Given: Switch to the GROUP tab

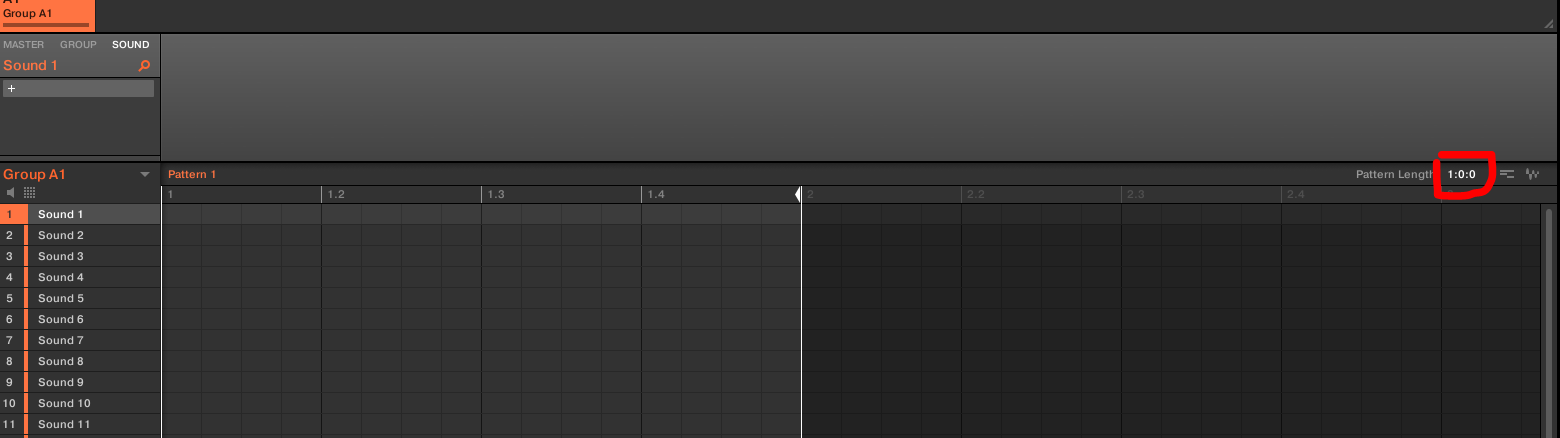Looking at the screenshot, I should coord(78,44).
